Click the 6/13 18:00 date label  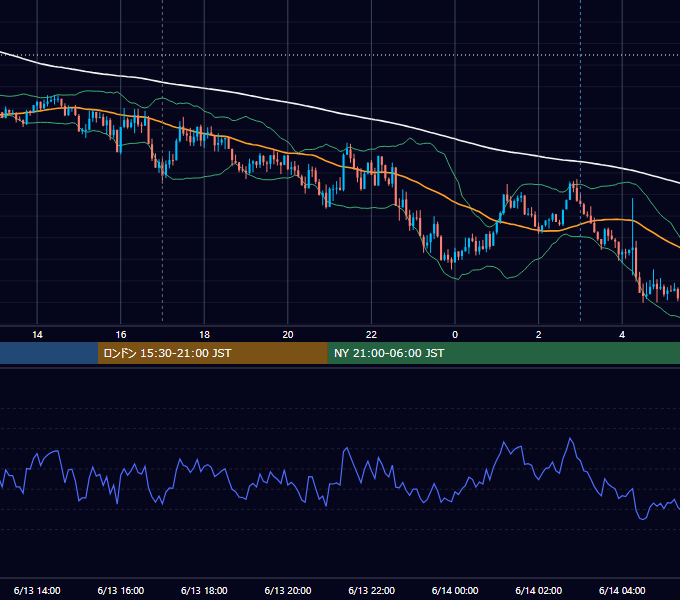tap(204, 590)
